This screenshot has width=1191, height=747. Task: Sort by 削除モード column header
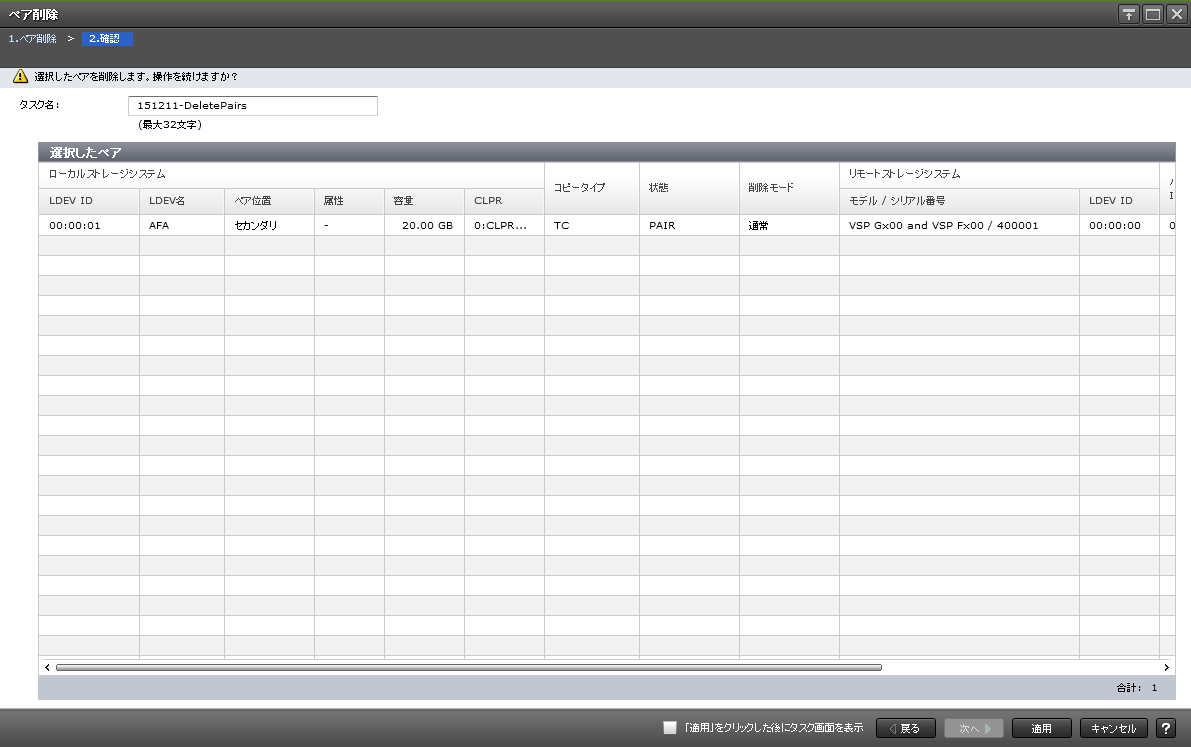click(x=789, y=188)
